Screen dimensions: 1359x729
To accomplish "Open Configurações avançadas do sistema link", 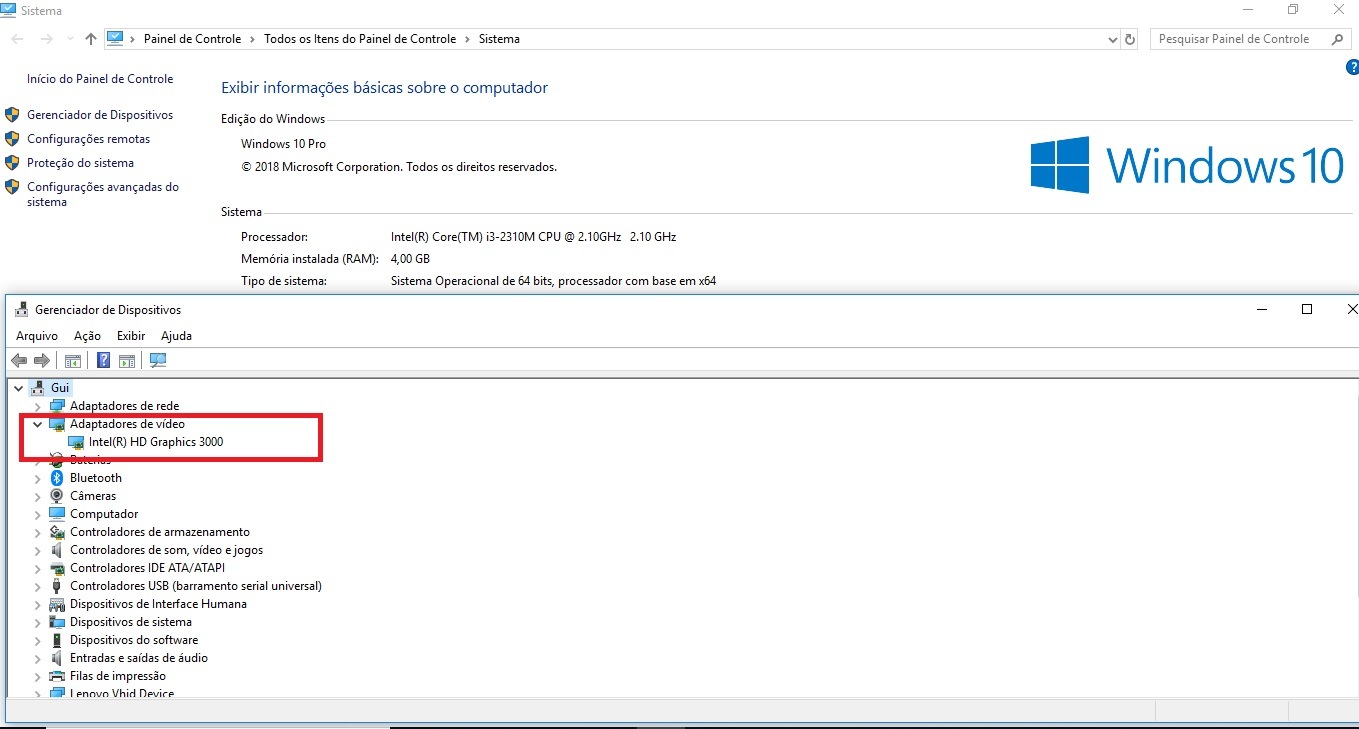I will (103, 194).
